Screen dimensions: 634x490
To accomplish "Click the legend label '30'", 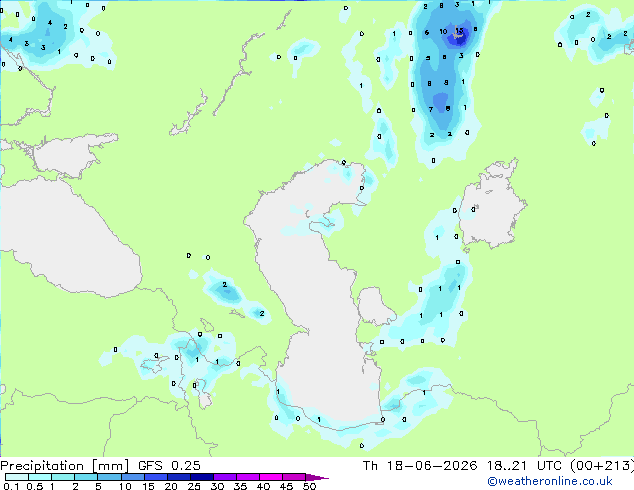I will point(217,486).
